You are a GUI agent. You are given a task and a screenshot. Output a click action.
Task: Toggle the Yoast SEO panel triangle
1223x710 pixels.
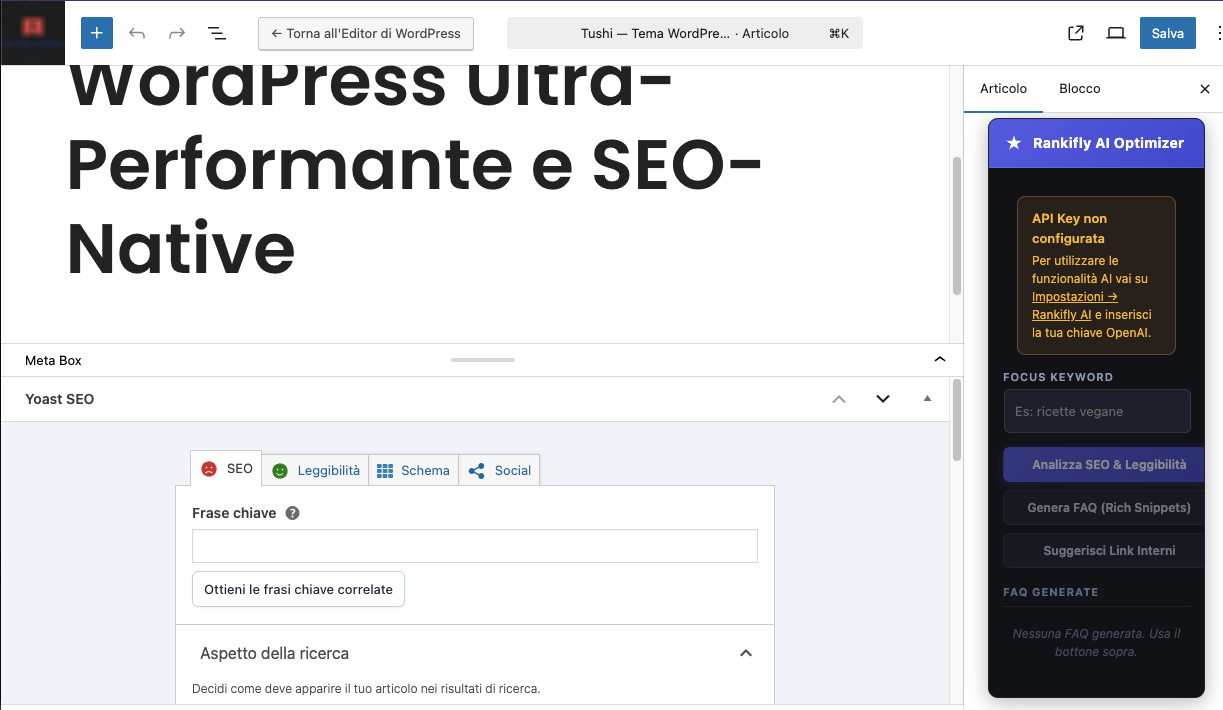click(927, 399)
